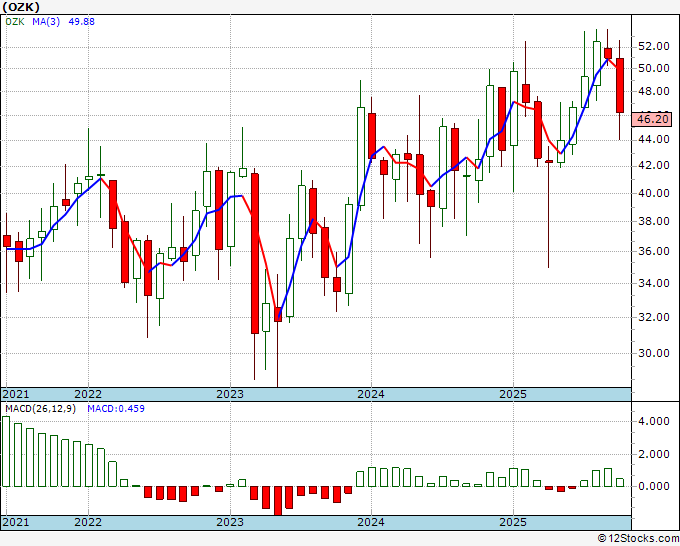Click the 38.00 price axis label
Viewport: 680px width, 546px height.
click(653, 221)
